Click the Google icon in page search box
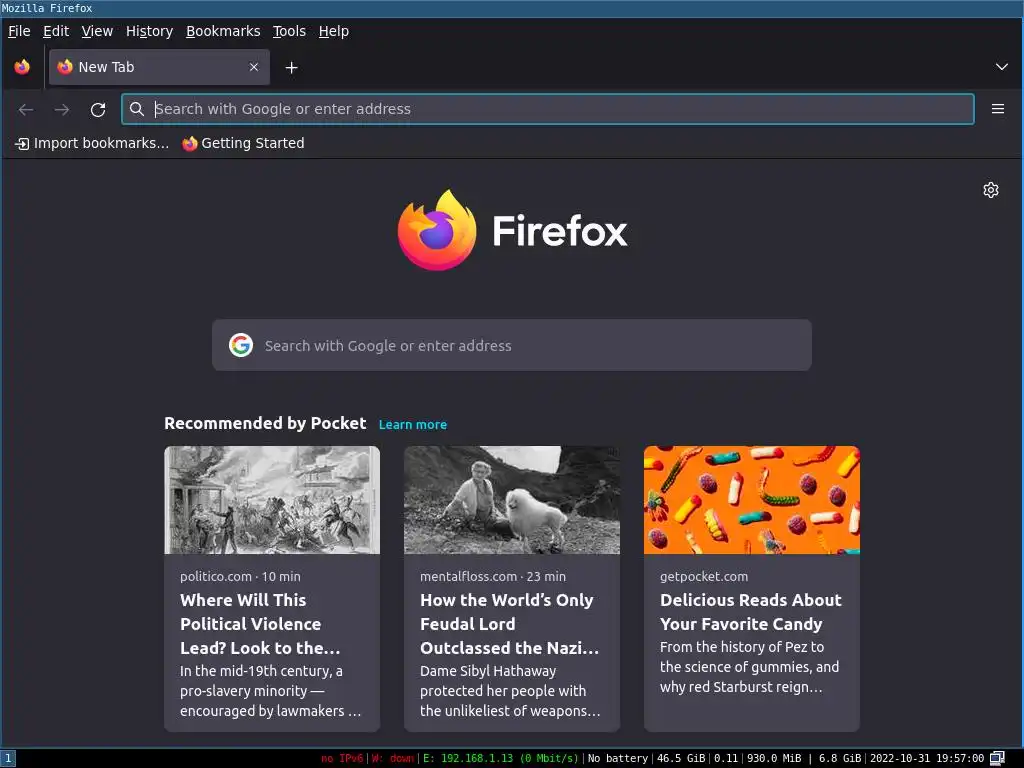1024x768 pixels. coord(241,345)
